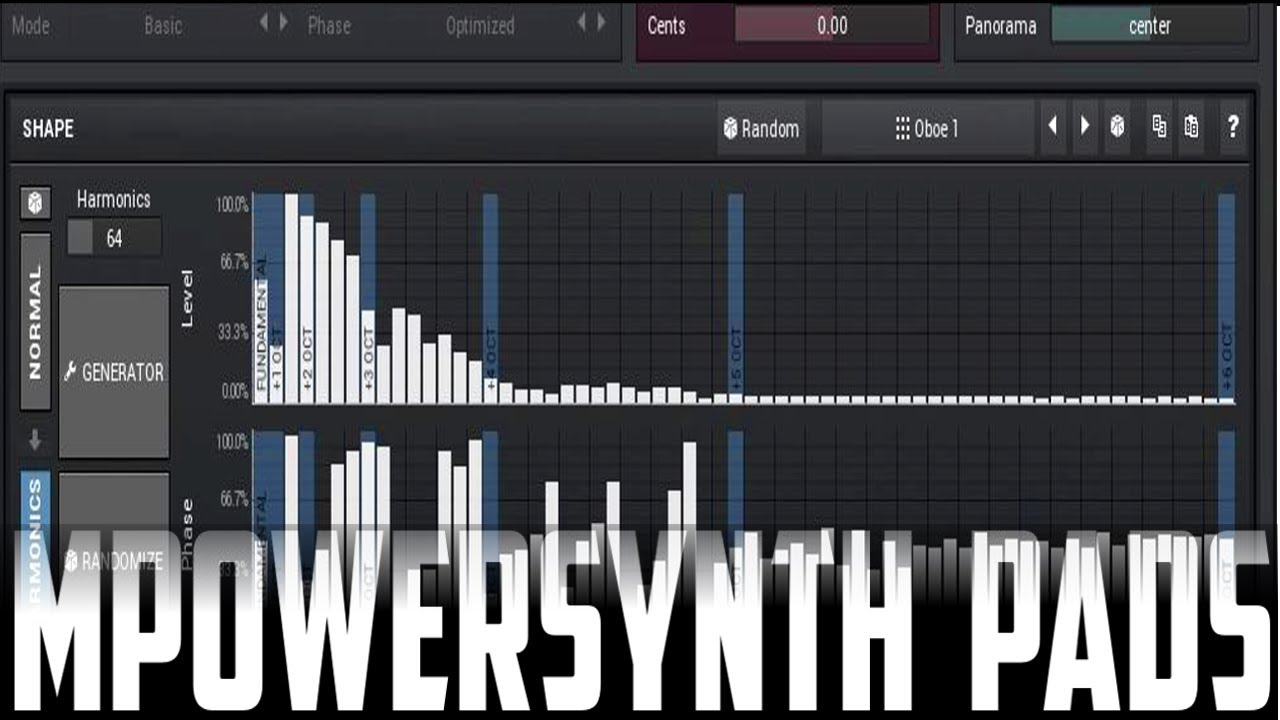Set the Harmonics value field 64
The height and width of the screenshot is (720, 1280).
pyautogui.click(x=114, y=238)
